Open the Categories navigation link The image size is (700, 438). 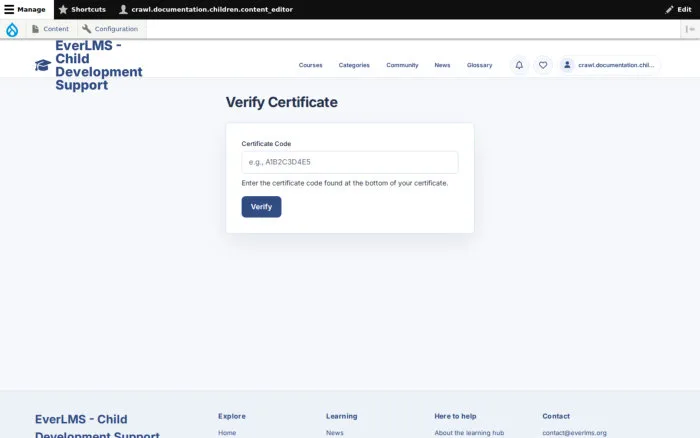354,65
